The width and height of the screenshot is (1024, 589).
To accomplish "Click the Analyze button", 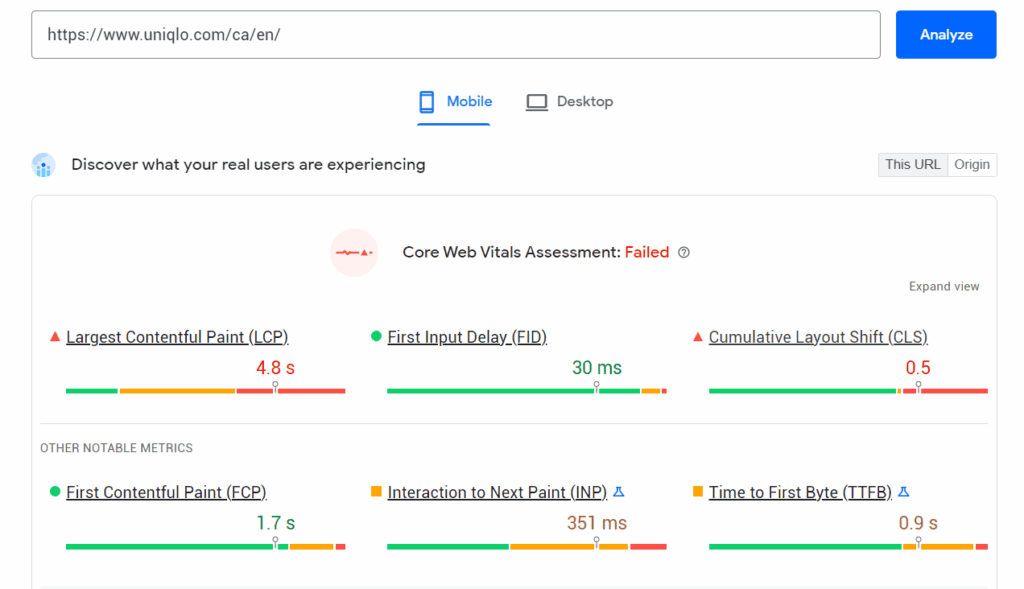I will click(x=946, y=35).
